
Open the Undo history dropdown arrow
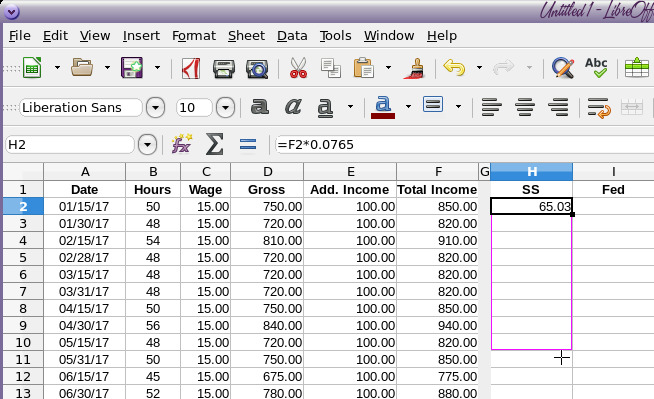(479, 68)
